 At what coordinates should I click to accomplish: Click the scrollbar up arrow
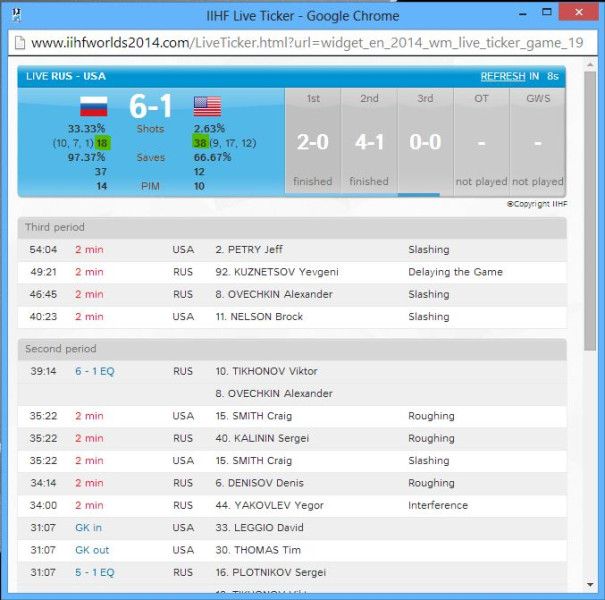coord(590,65)
